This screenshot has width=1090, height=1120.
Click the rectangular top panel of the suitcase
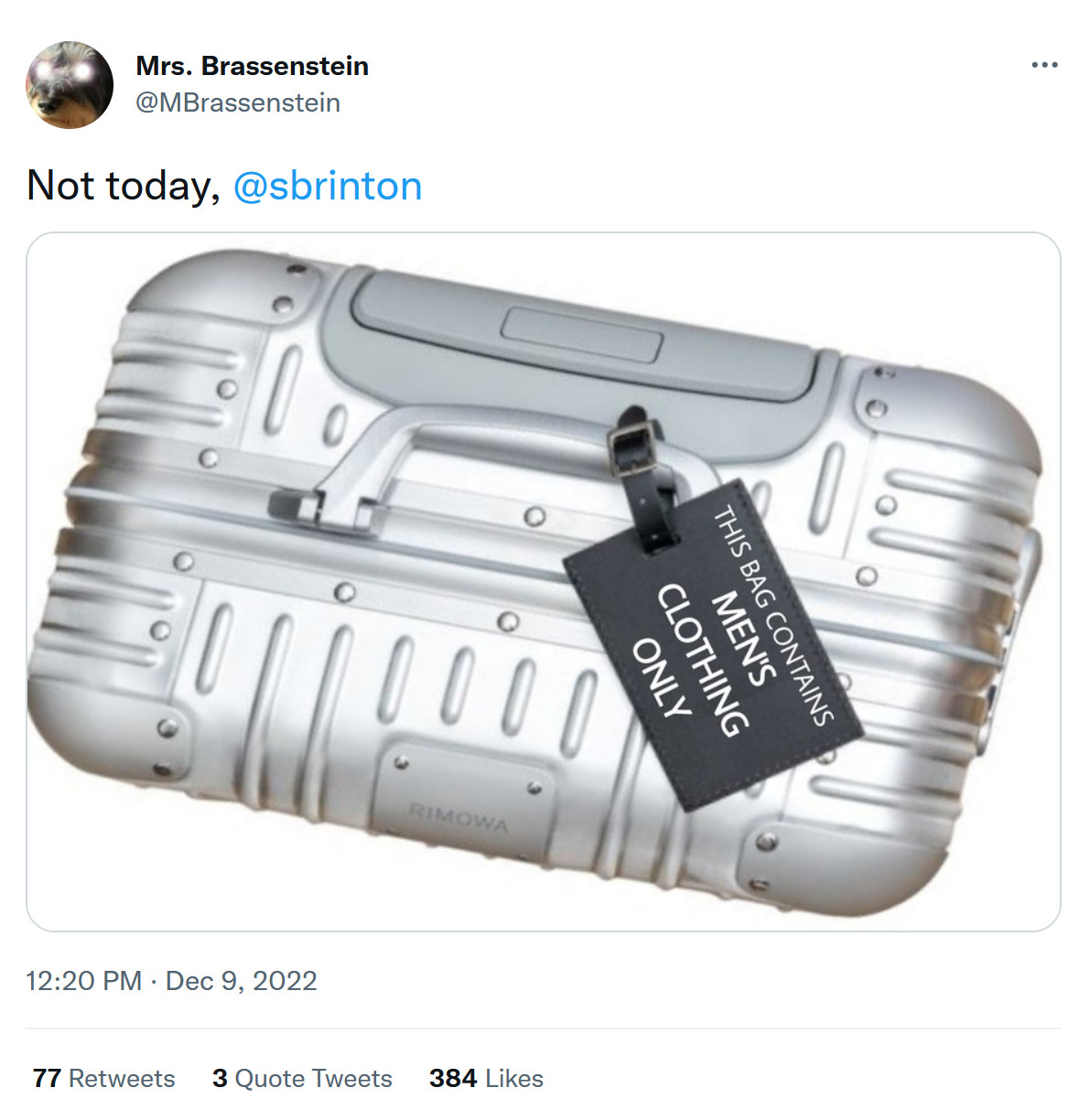(x=583, y=334)
